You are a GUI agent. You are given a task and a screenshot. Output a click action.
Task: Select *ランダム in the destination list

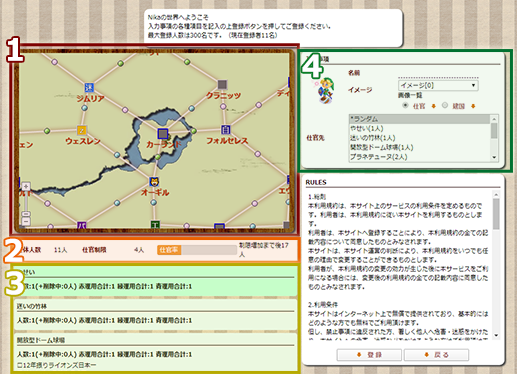[x=419, y=119]
